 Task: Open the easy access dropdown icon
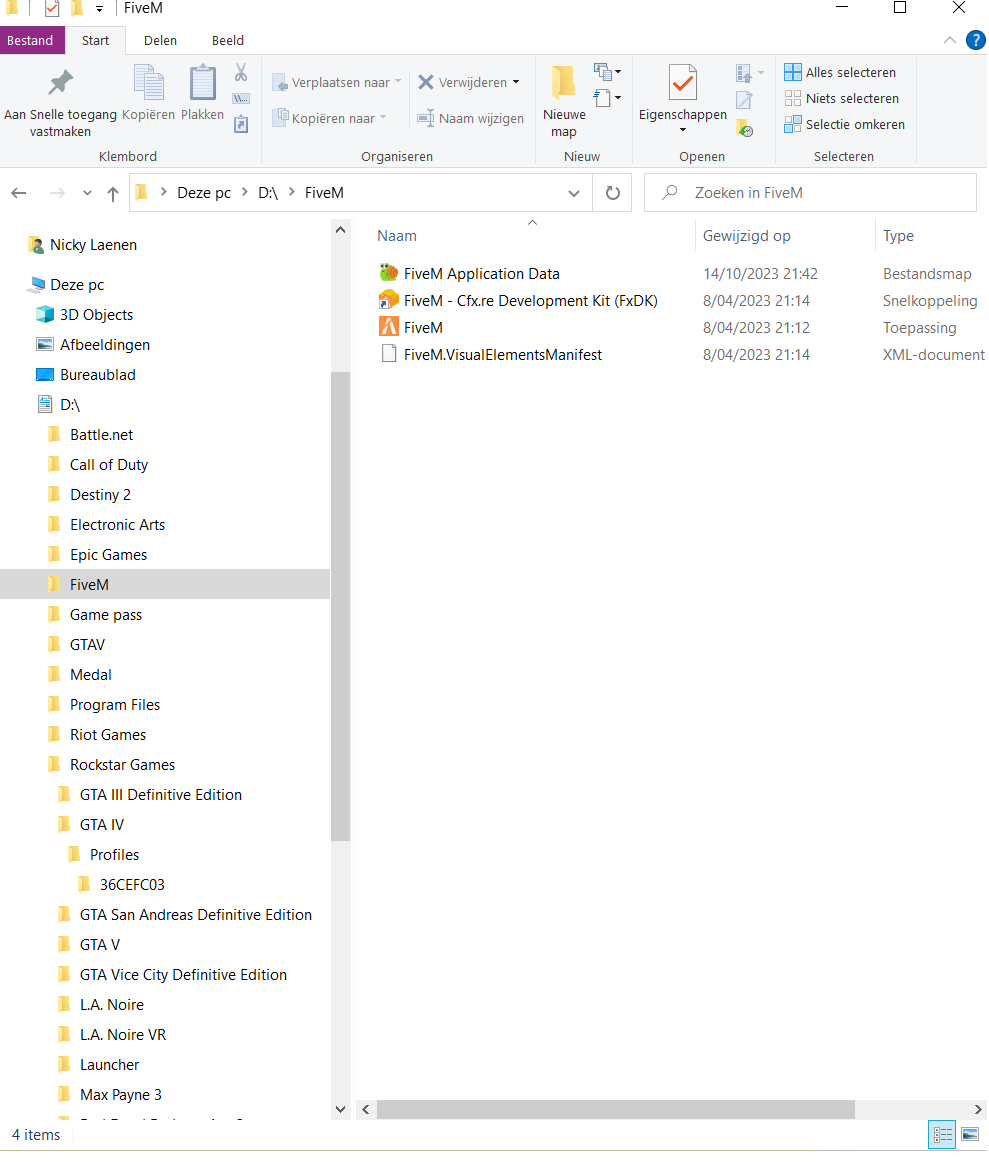click(607, 98)
